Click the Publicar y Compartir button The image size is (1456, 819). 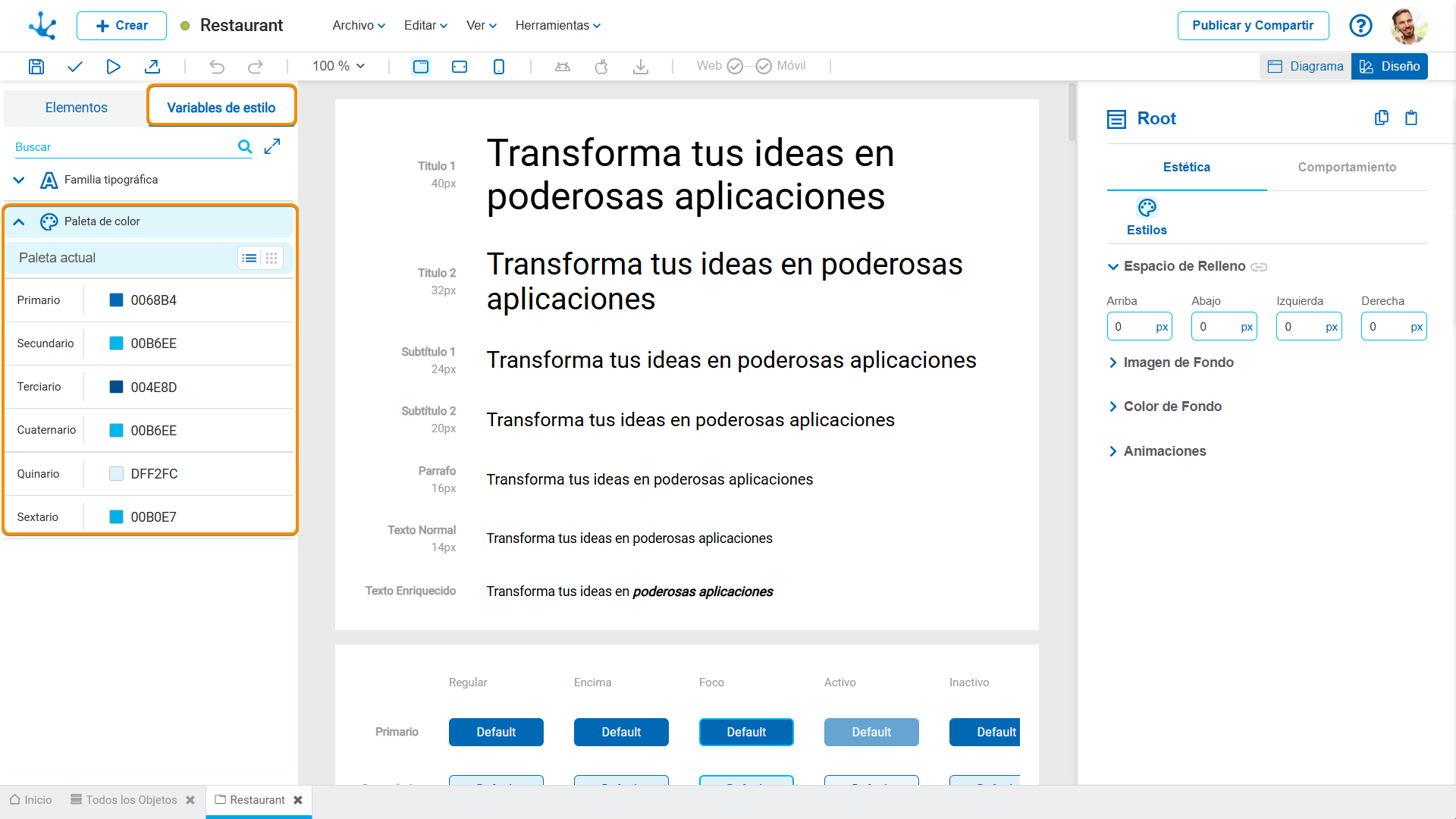click(1252, 26)
